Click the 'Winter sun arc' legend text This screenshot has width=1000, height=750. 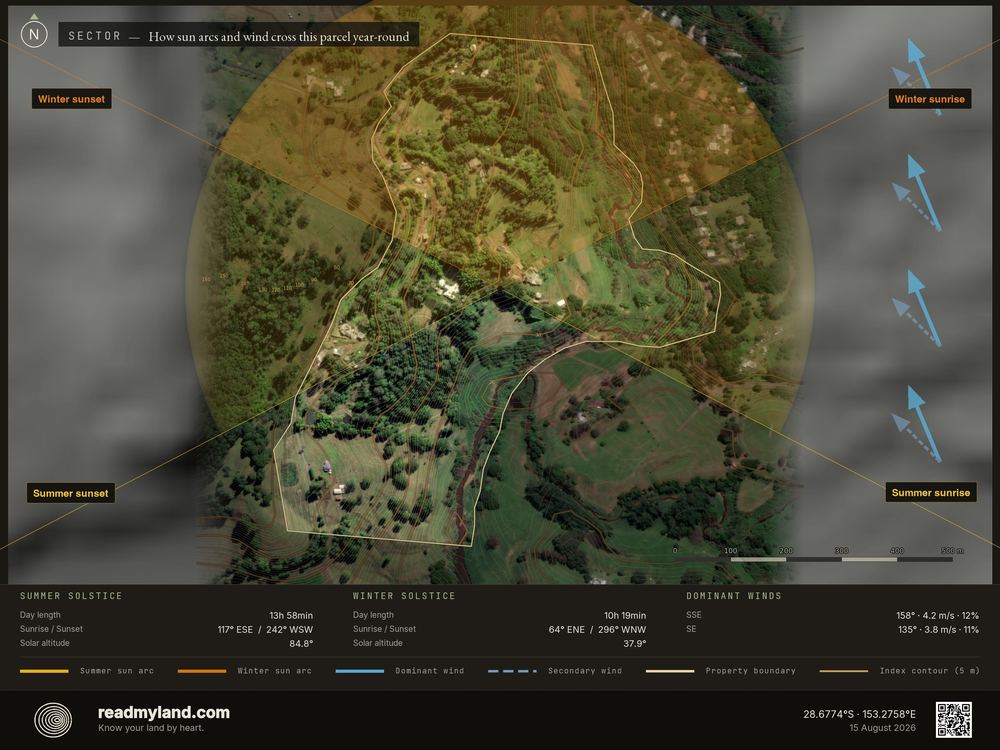(275, 671)
